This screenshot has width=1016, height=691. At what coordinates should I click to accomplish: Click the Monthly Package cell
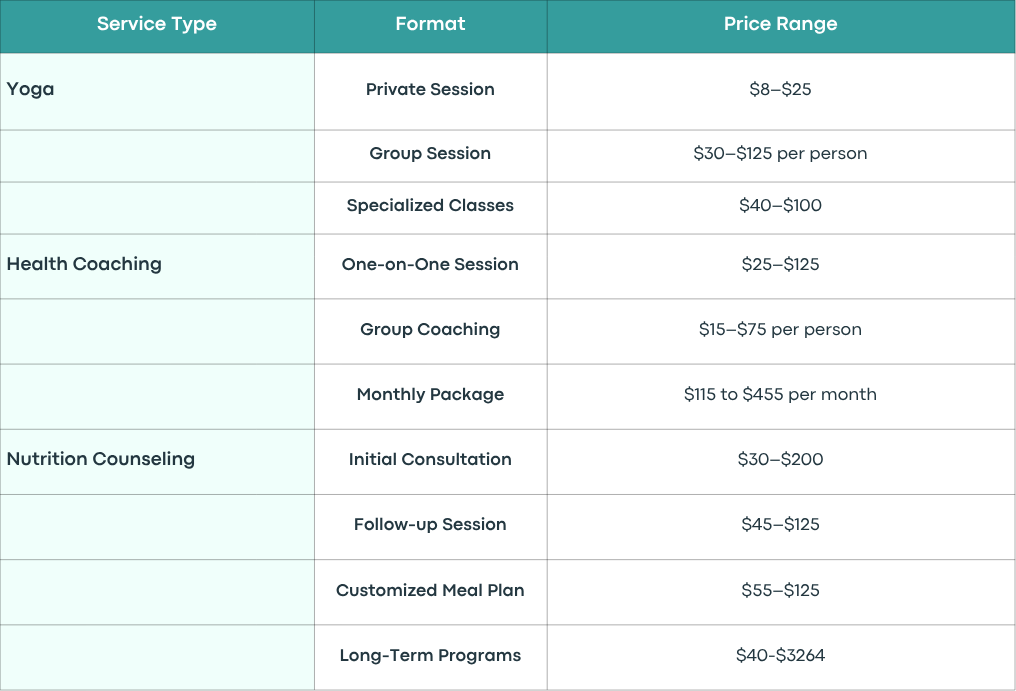point(430,397)
